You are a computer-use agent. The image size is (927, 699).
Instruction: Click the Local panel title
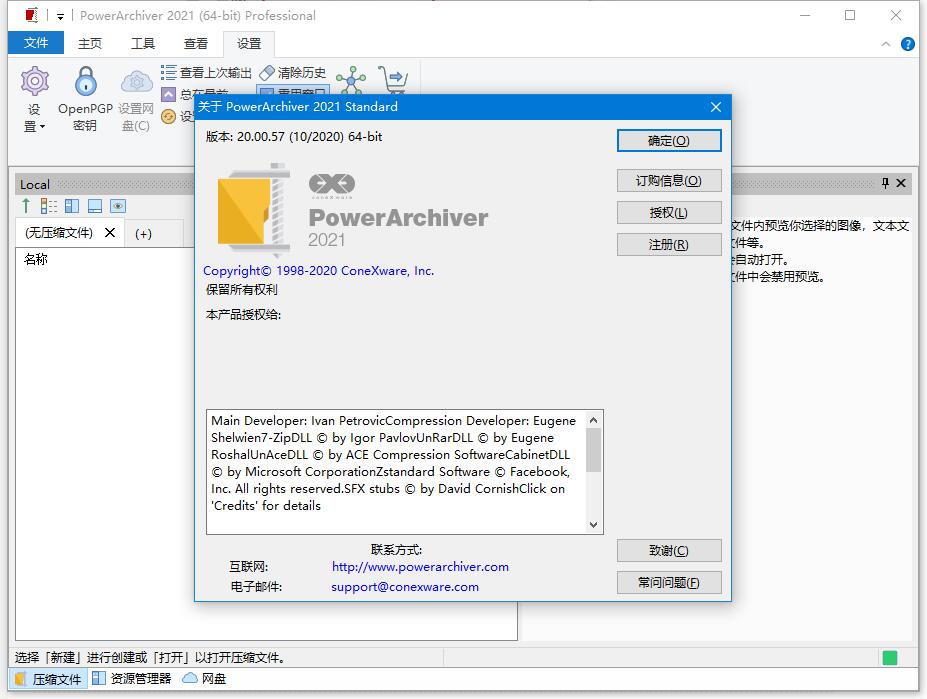pos(35,185)
